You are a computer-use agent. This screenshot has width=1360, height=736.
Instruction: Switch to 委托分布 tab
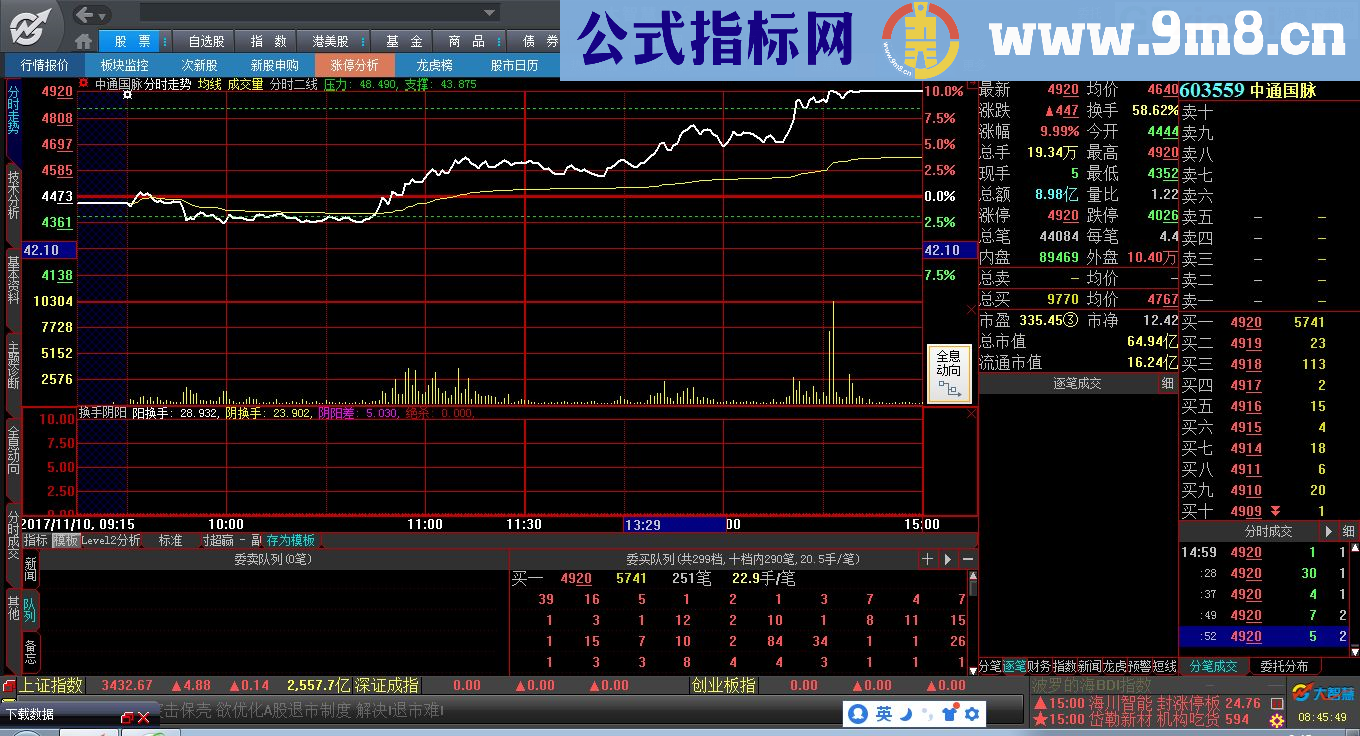pyautogui.click(x=1283, y=666)
